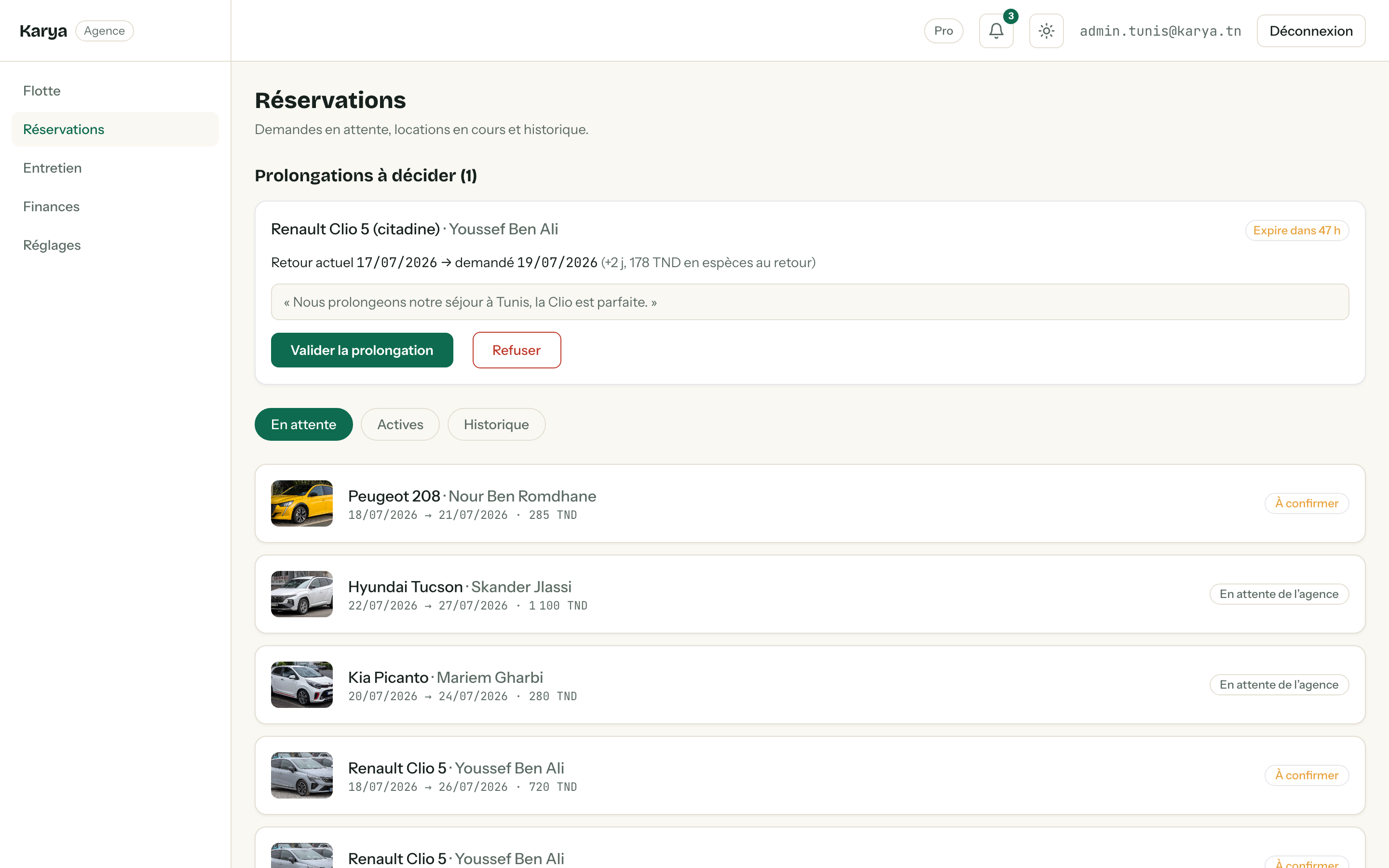Open the Peugeot 208 car thumbnail
Viewport: 1389px width, 868px height.
point(302,503)
